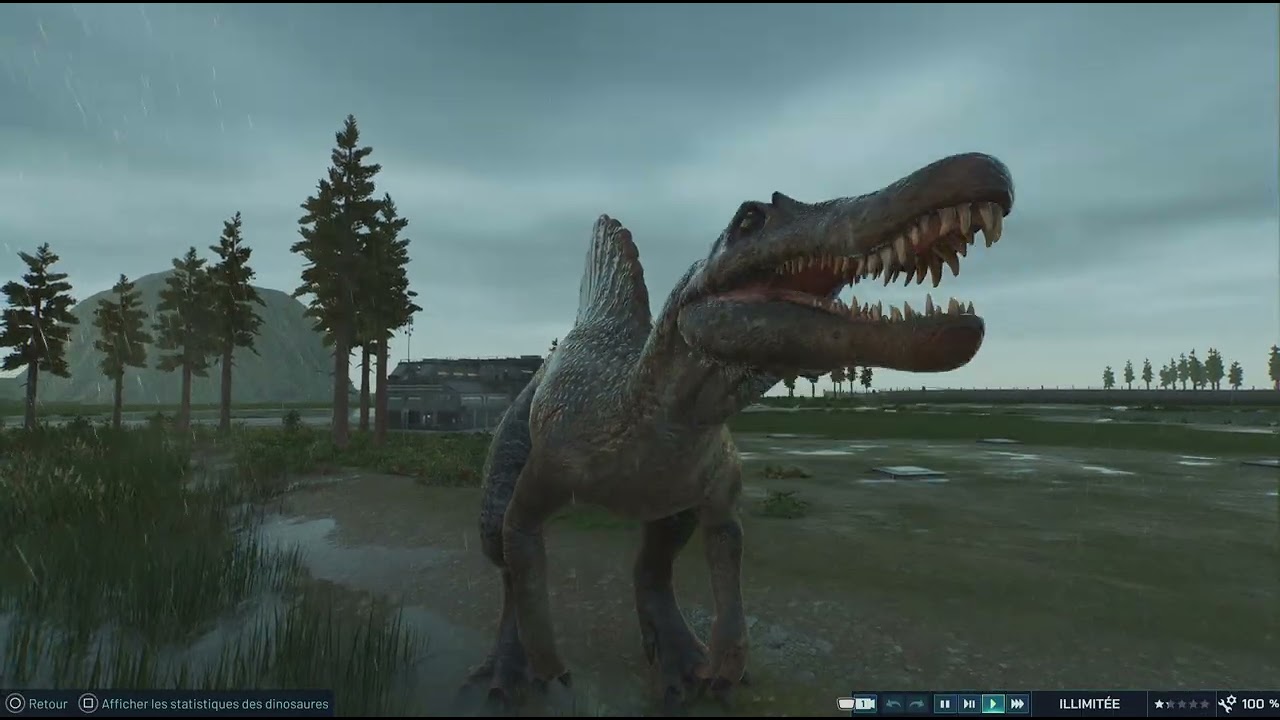Click the circle Retour button icon
Viewport: 1280px width, 720px height.
tap(15, 704)
